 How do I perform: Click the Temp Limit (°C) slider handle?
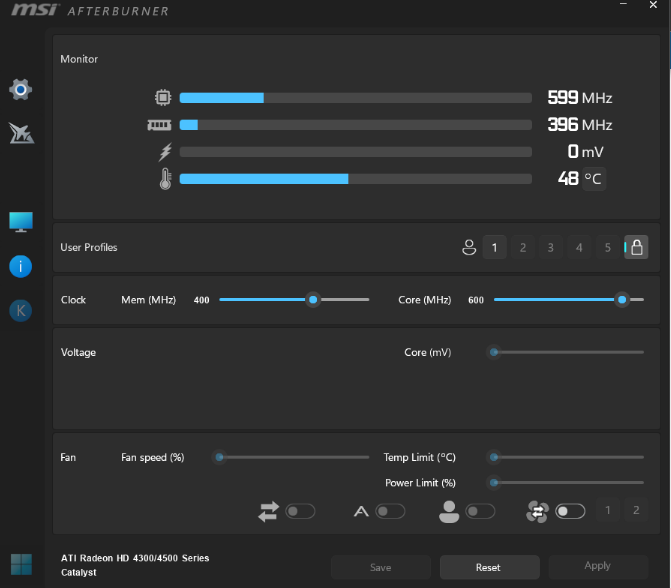[x=494, y=457]
